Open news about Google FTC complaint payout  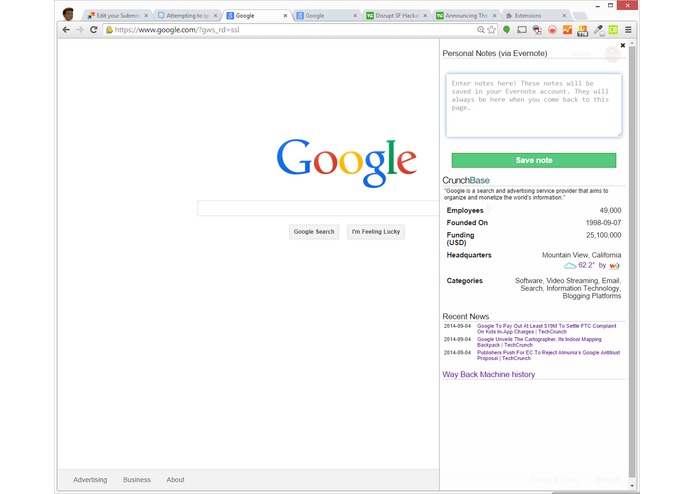coord(547,329)
